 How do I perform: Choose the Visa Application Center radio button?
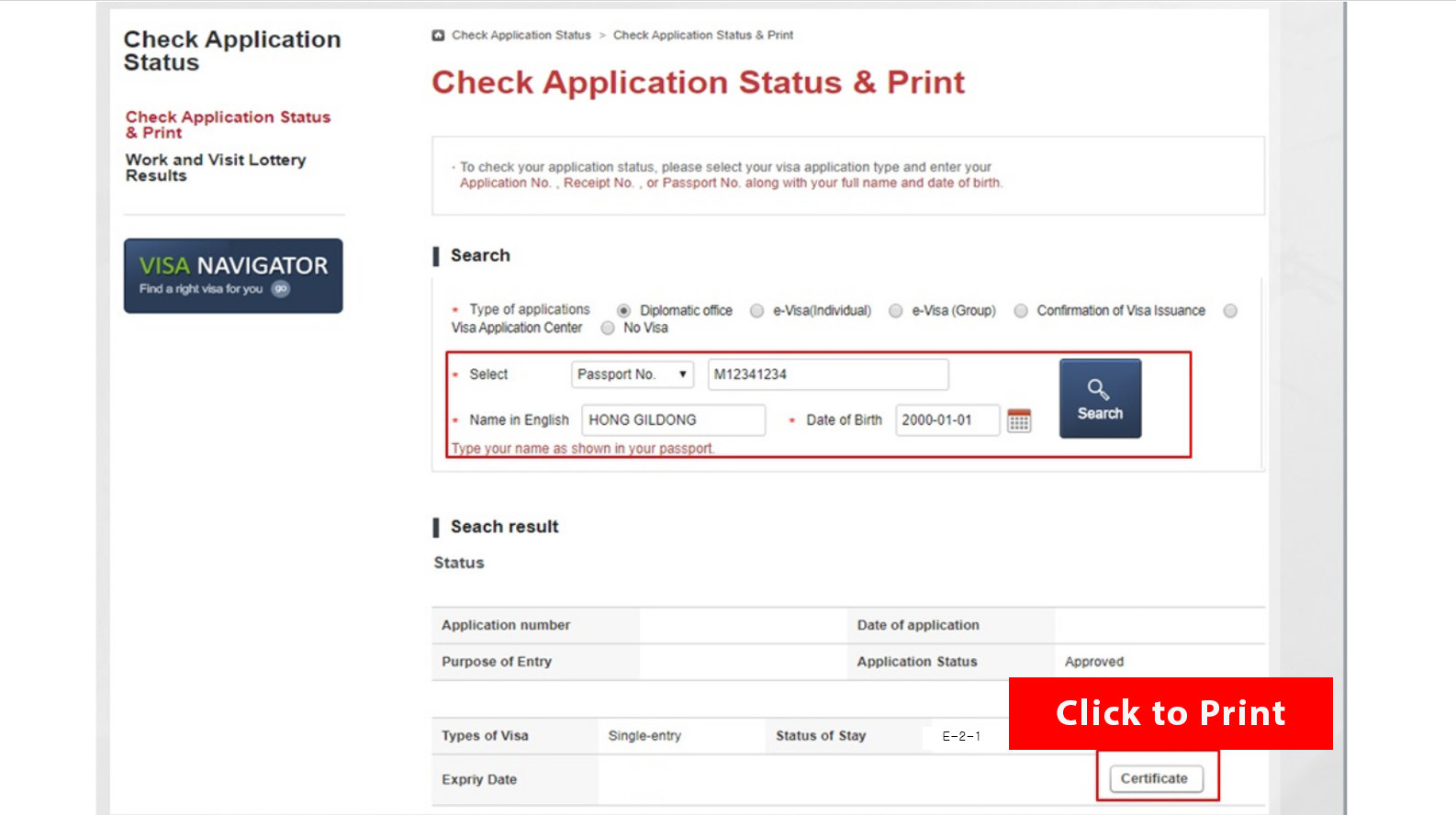tap(1230, 311)
